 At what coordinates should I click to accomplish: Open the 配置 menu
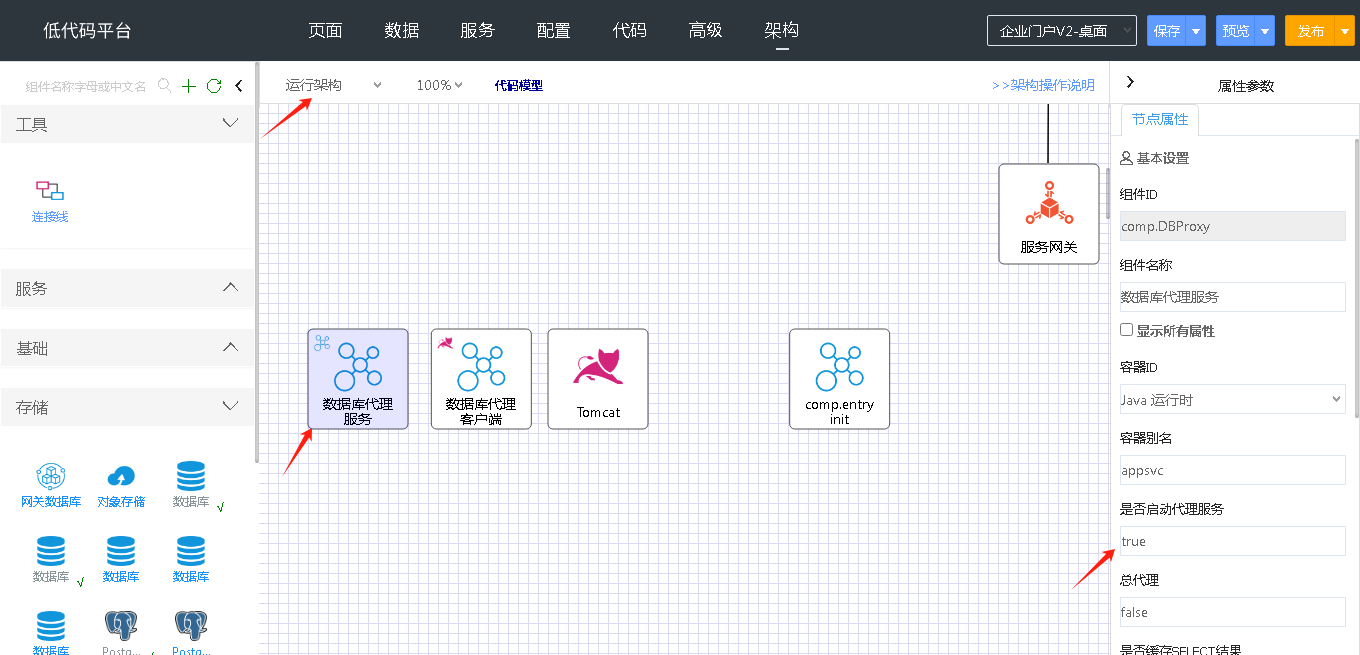553,30
